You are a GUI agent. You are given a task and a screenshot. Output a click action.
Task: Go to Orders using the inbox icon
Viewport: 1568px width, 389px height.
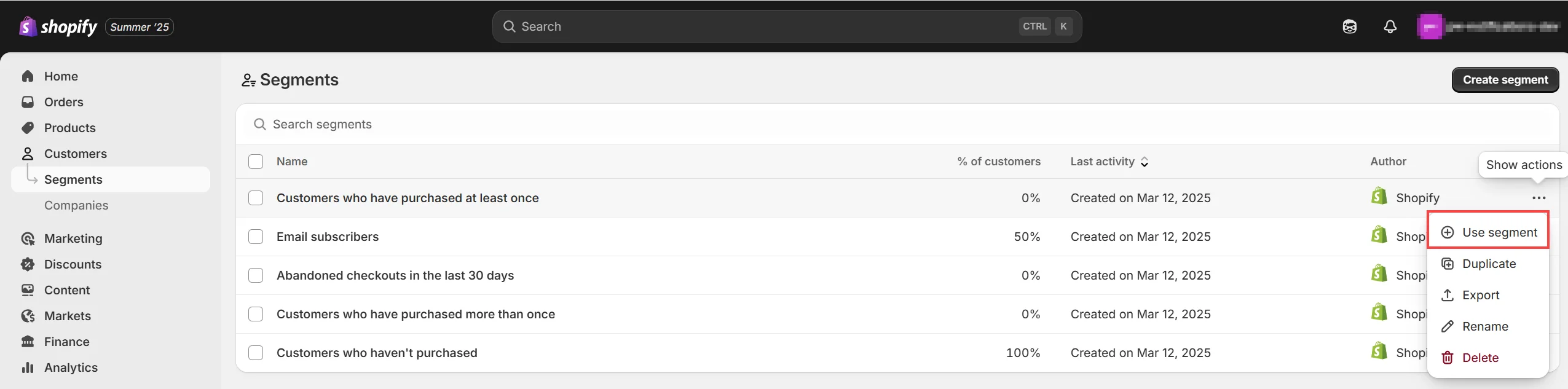click(28, 102)
